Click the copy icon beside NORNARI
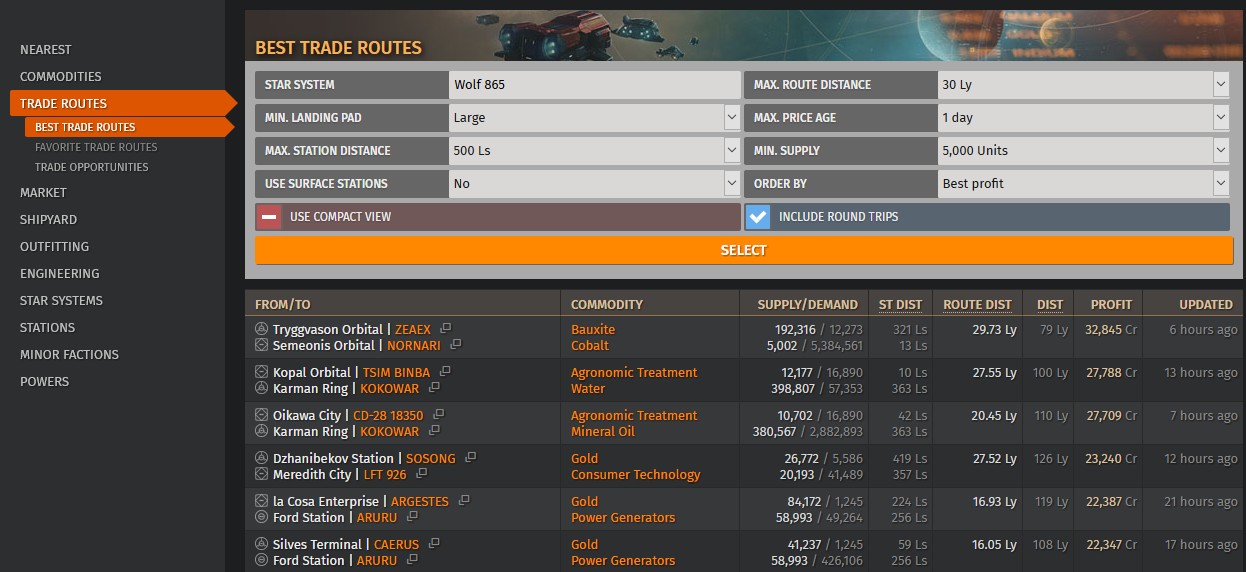1246x572 pixels. (x=456, y=345)
